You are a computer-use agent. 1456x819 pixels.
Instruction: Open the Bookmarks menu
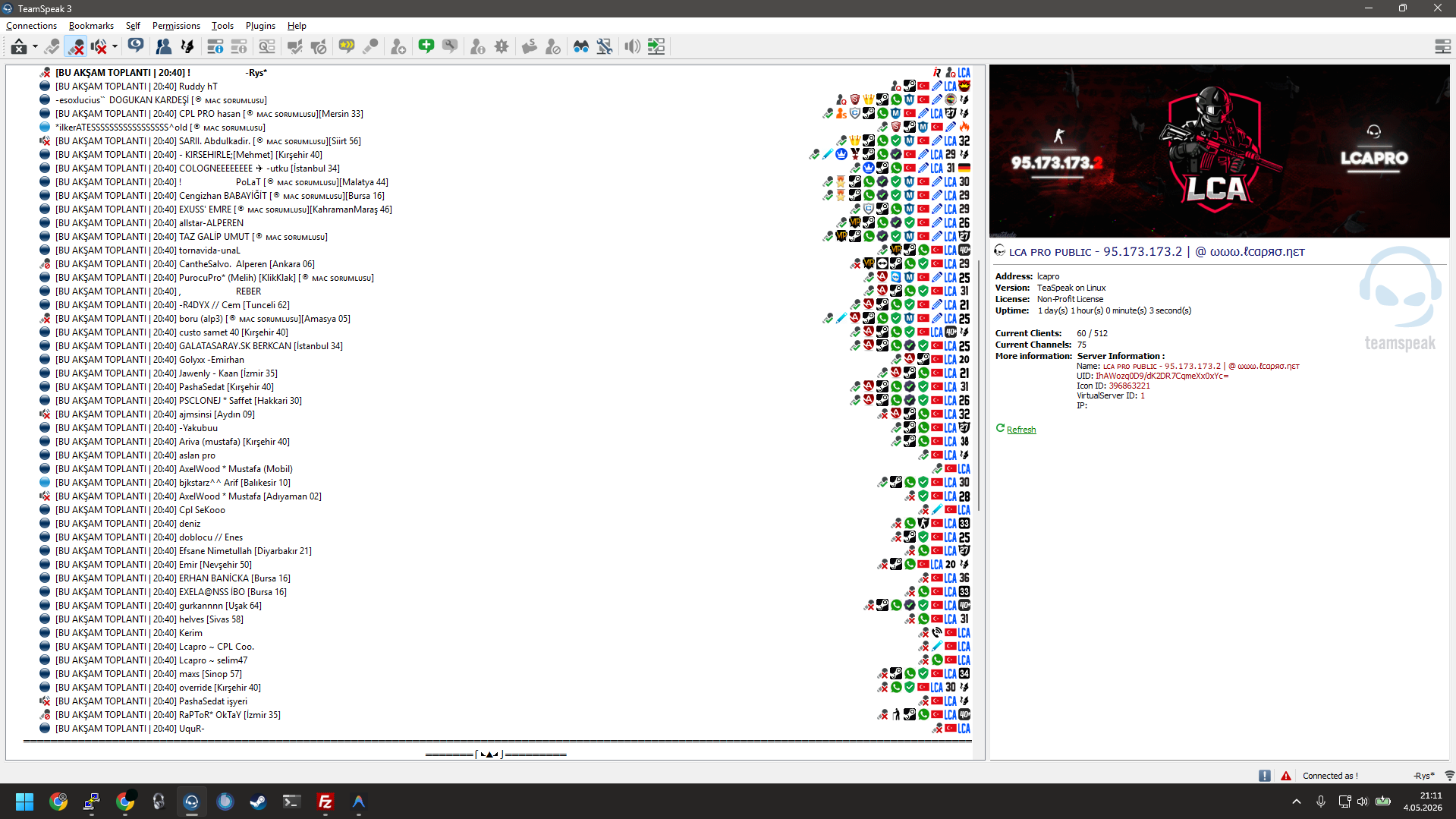click(x=91, y=26)
